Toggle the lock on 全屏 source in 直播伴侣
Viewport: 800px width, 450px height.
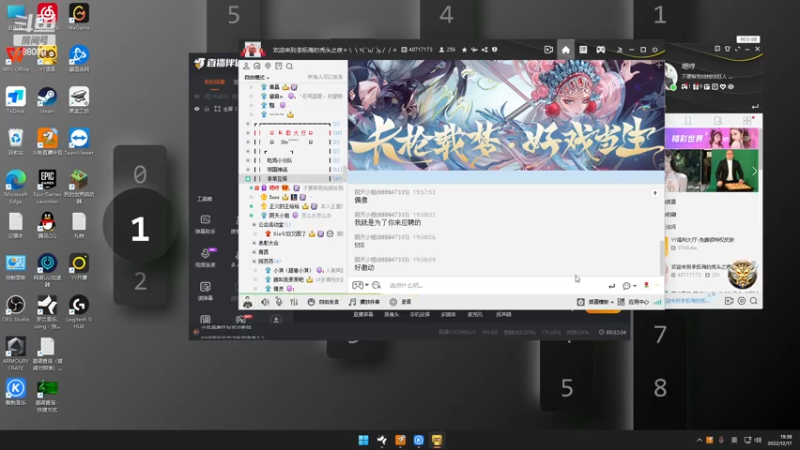pos(207,109)
